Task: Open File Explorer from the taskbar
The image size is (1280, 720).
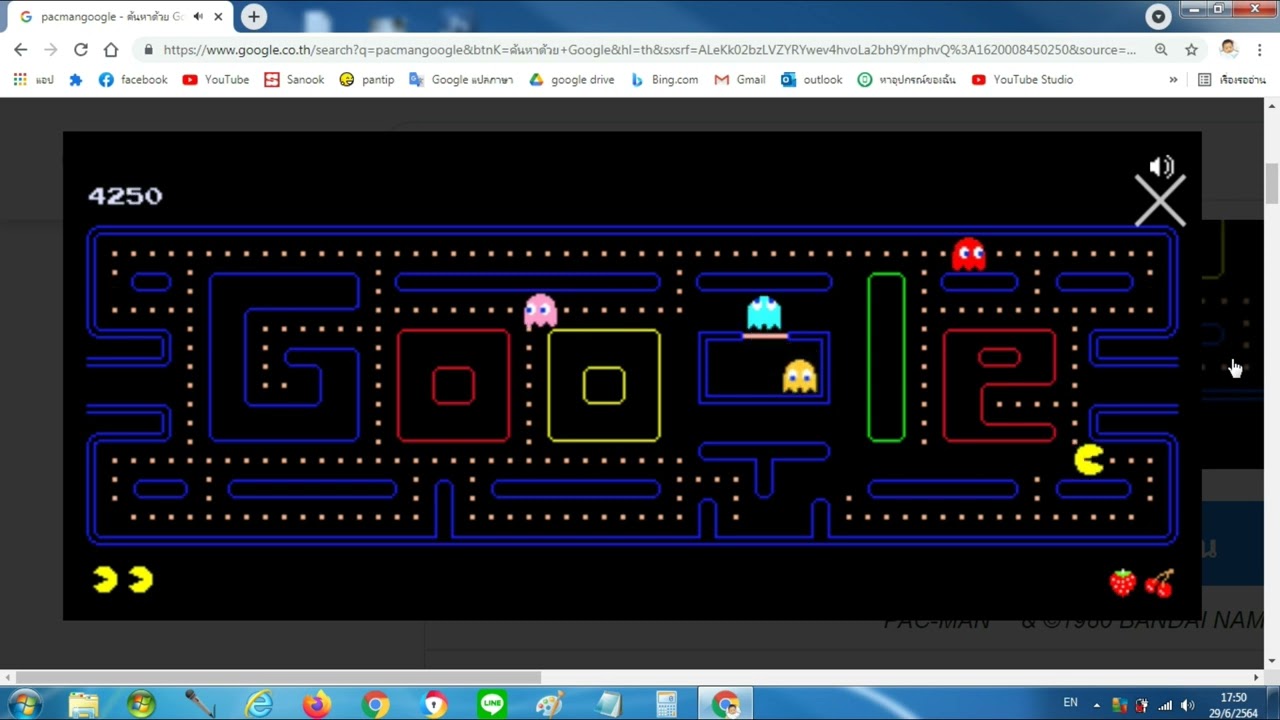Action: [x=83, y=705]
